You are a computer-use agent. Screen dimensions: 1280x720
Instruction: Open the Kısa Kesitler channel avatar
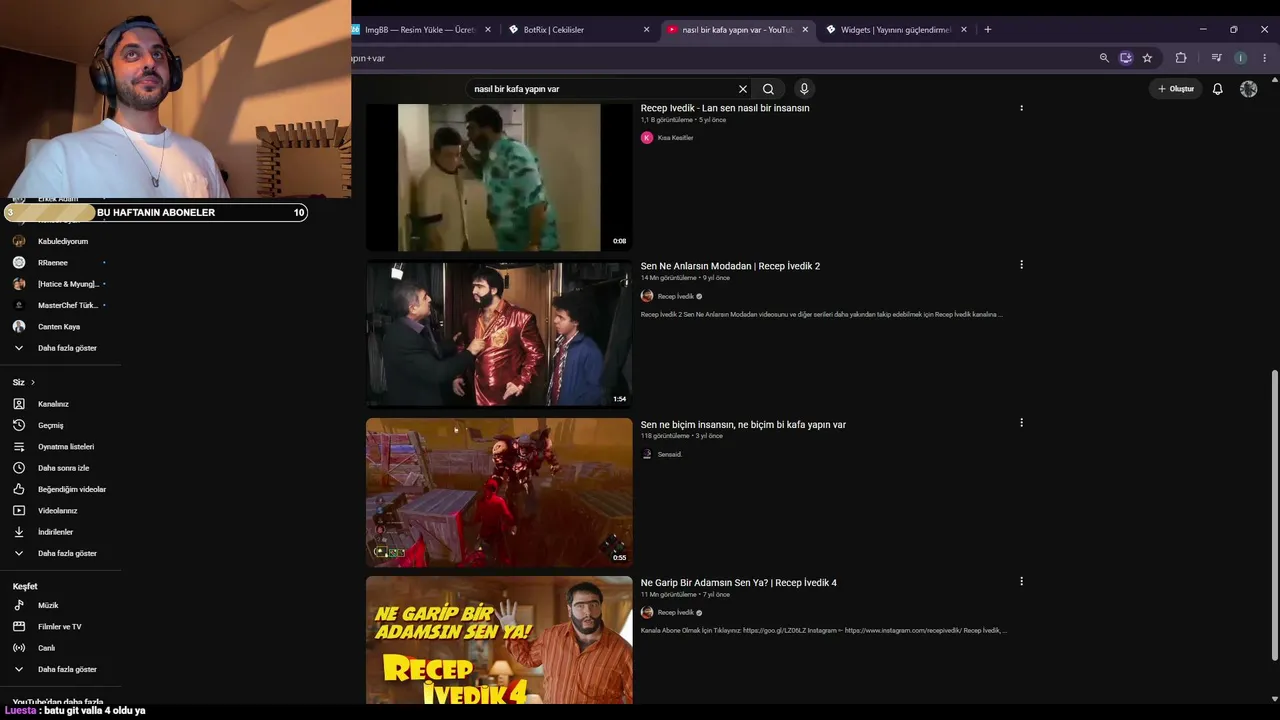point(647,138)
